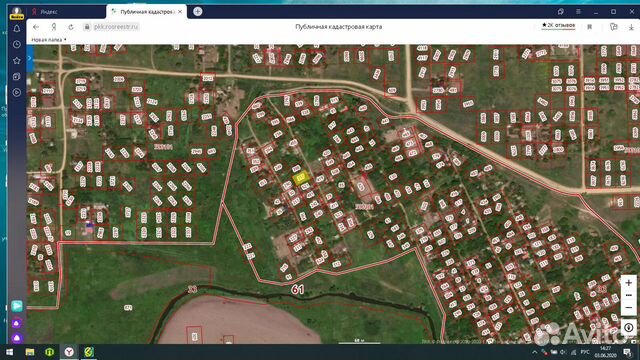Go back with the left arrow button
640x360 pixels.
click(36, 27)
